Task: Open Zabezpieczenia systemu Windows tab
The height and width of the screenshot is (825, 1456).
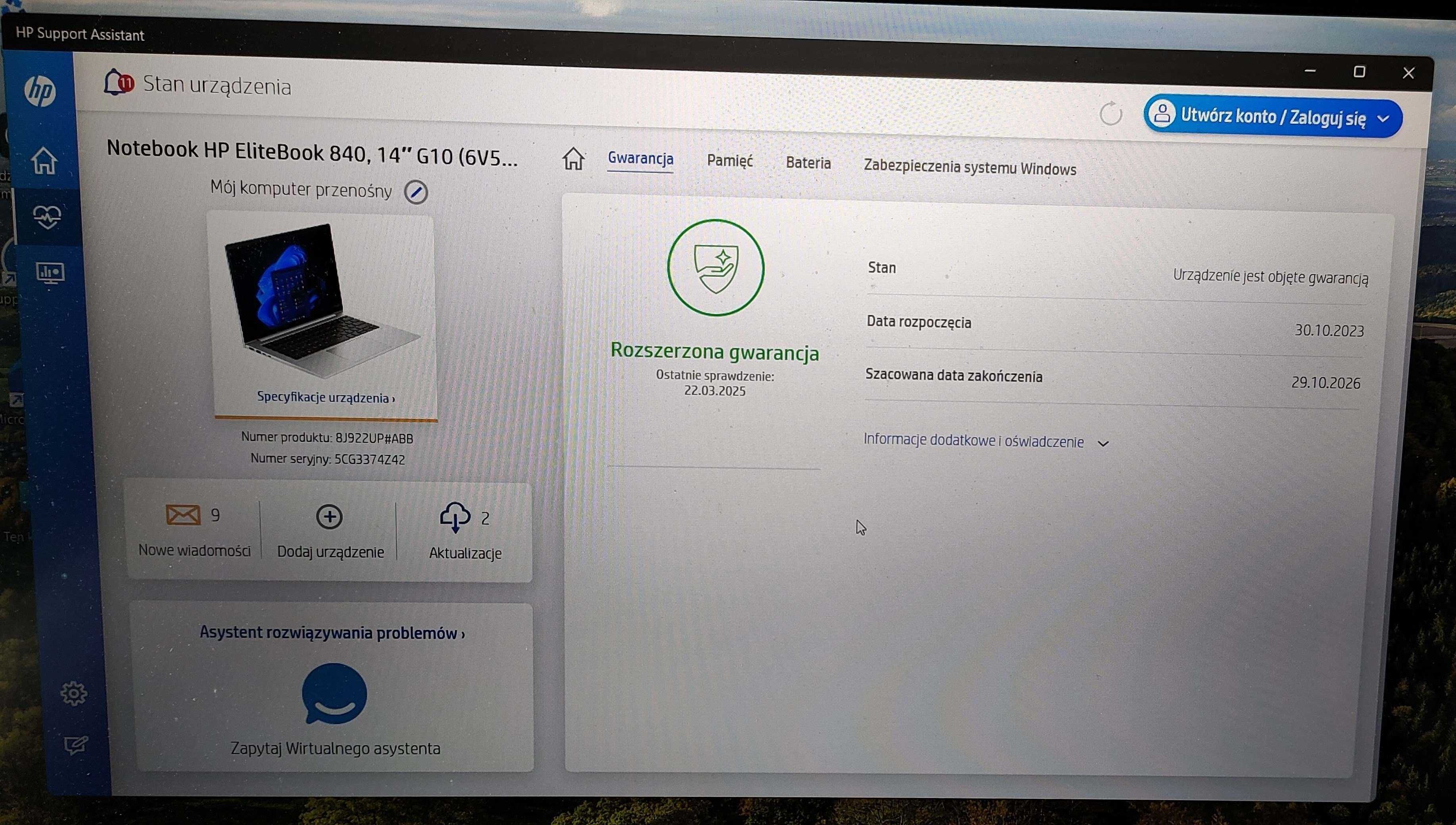Action: click(970, 168)
